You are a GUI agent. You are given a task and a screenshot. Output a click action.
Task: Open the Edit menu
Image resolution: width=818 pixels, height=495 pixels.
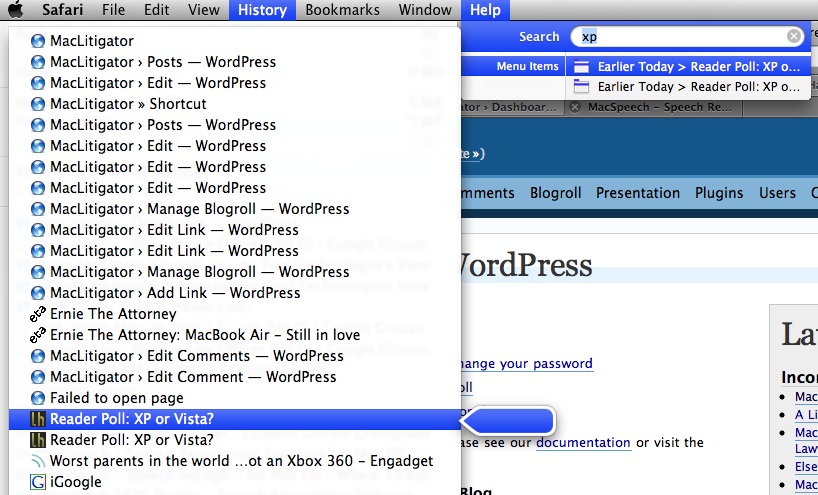(157, 9)
